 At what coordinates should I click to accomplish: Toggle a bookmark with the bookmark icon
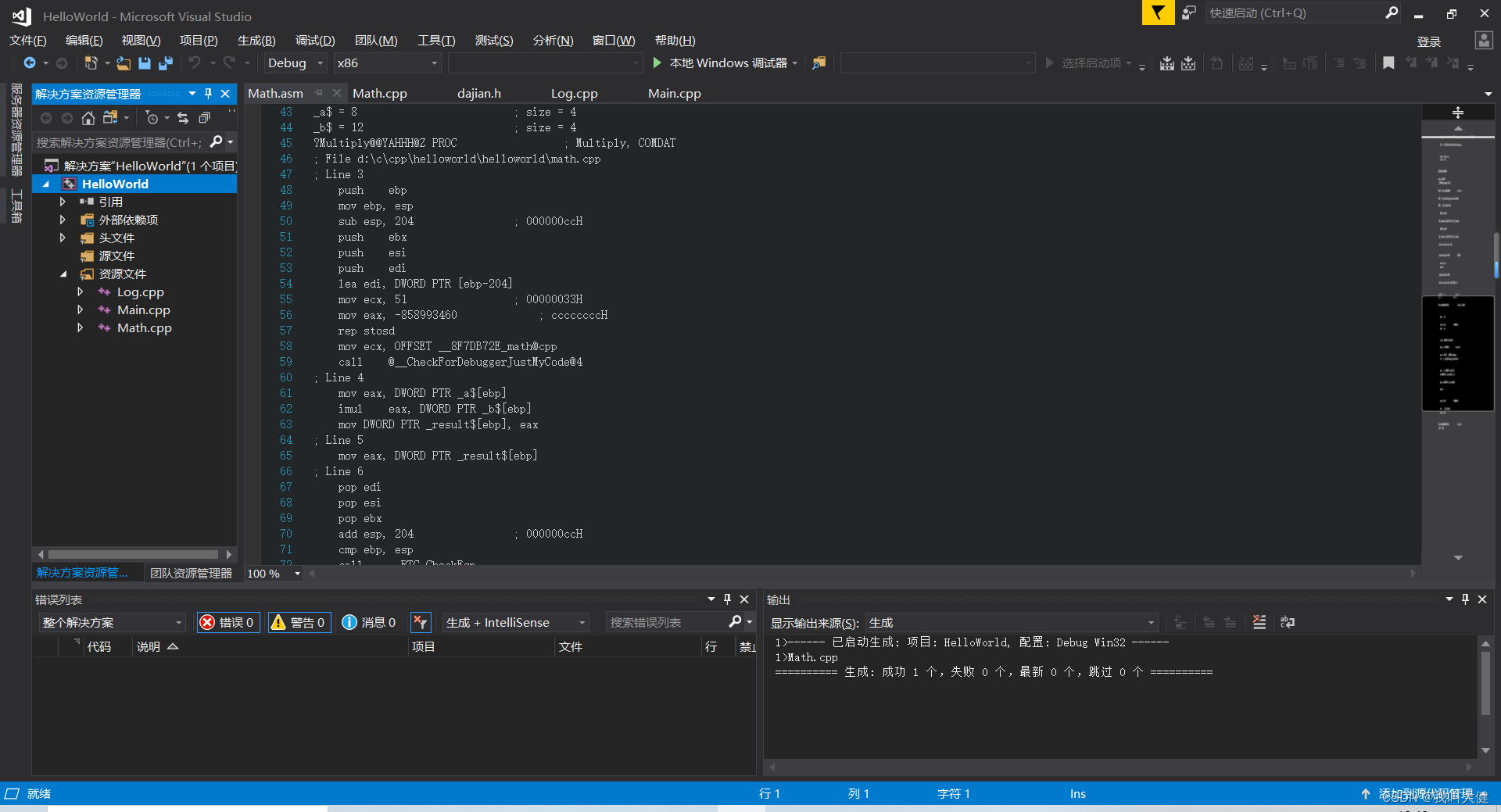[x=1388, y=63]
